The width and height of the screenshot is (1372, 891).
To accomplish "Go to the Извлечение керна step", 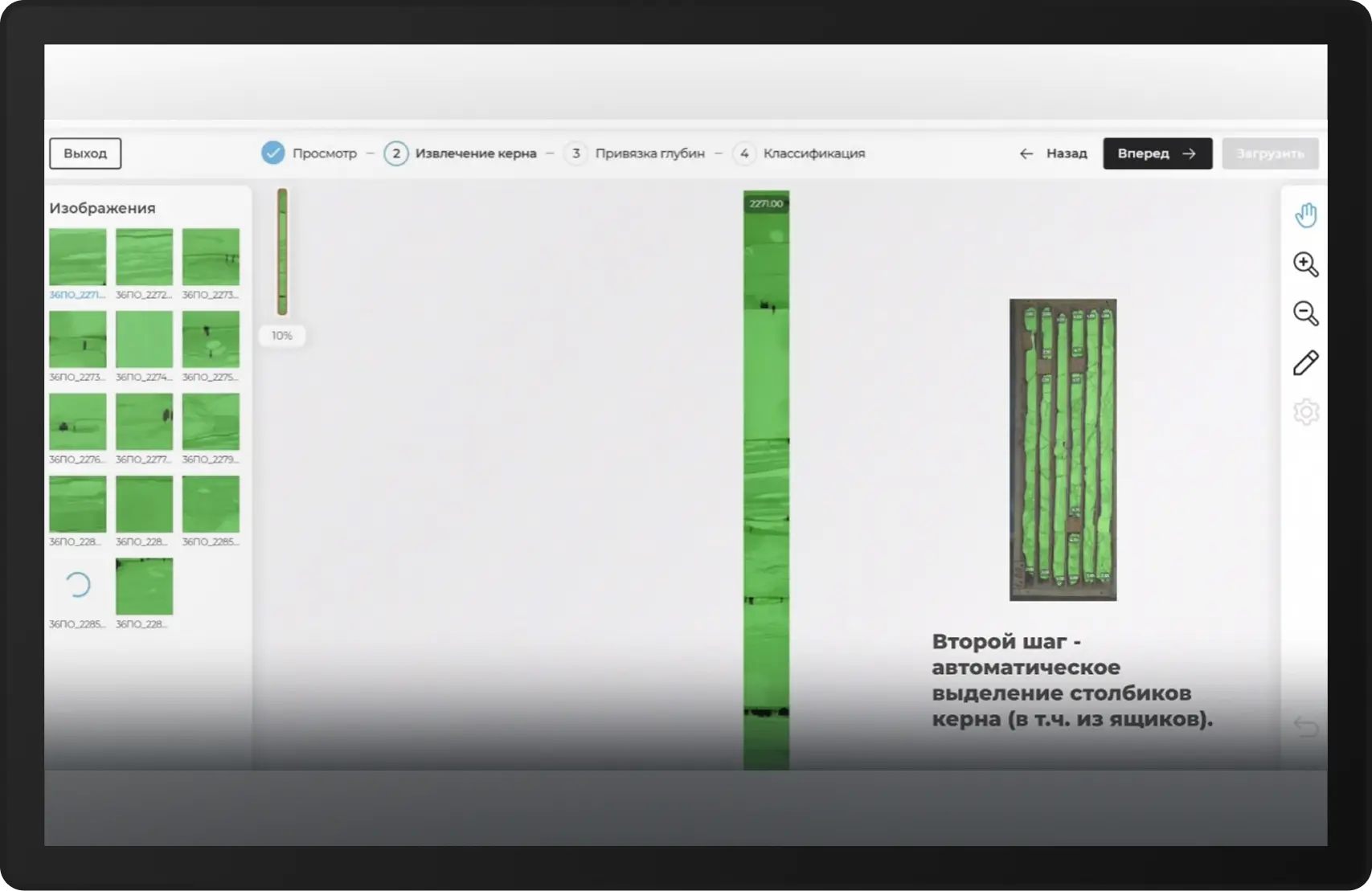I will tap(475, 153).
